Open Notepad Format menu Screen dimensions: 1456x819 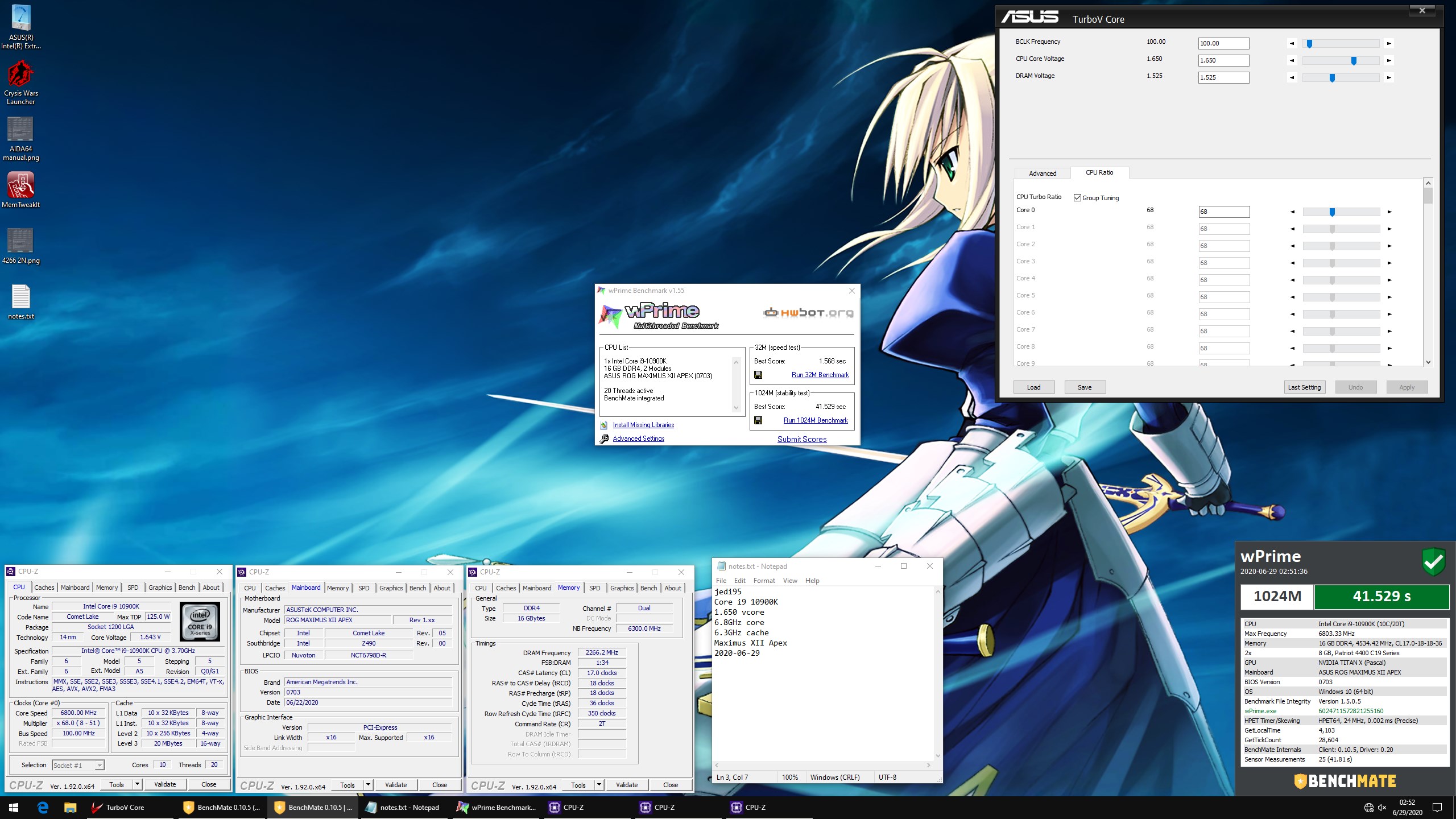coord(764,581)
